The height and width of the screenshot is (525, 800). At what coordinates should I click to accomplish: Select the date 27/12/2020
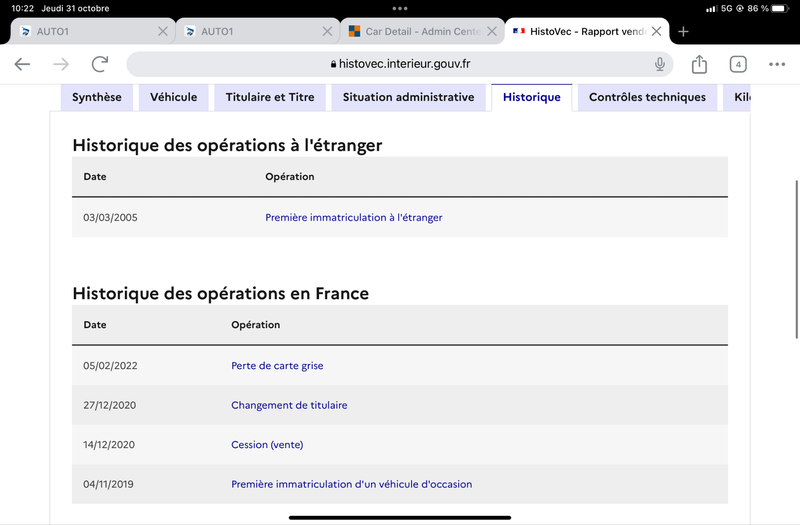(110, 405)
